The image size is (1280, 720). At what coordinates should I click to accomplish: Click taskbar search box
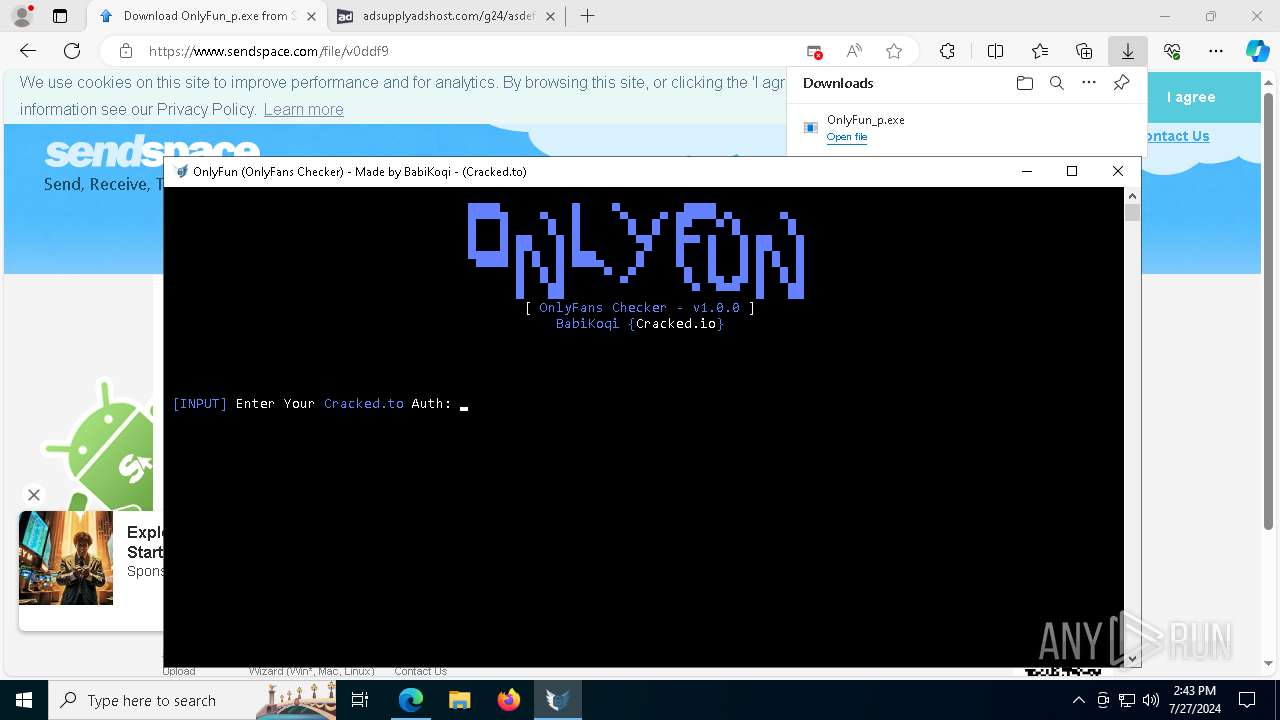tap(192, 700)
